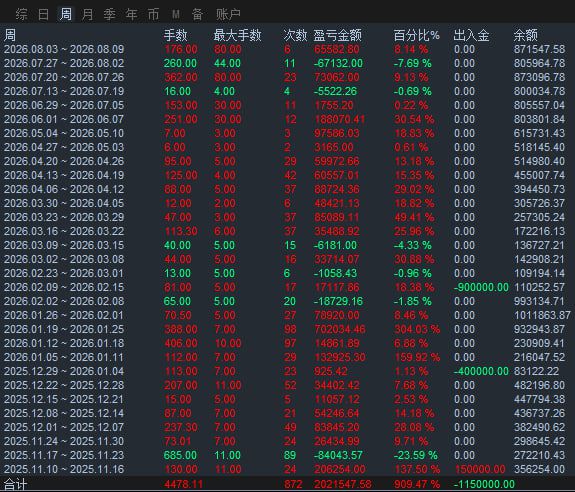Select week row 2026.03.02 ~ 2026.03.08

click(x=288, y=259)
